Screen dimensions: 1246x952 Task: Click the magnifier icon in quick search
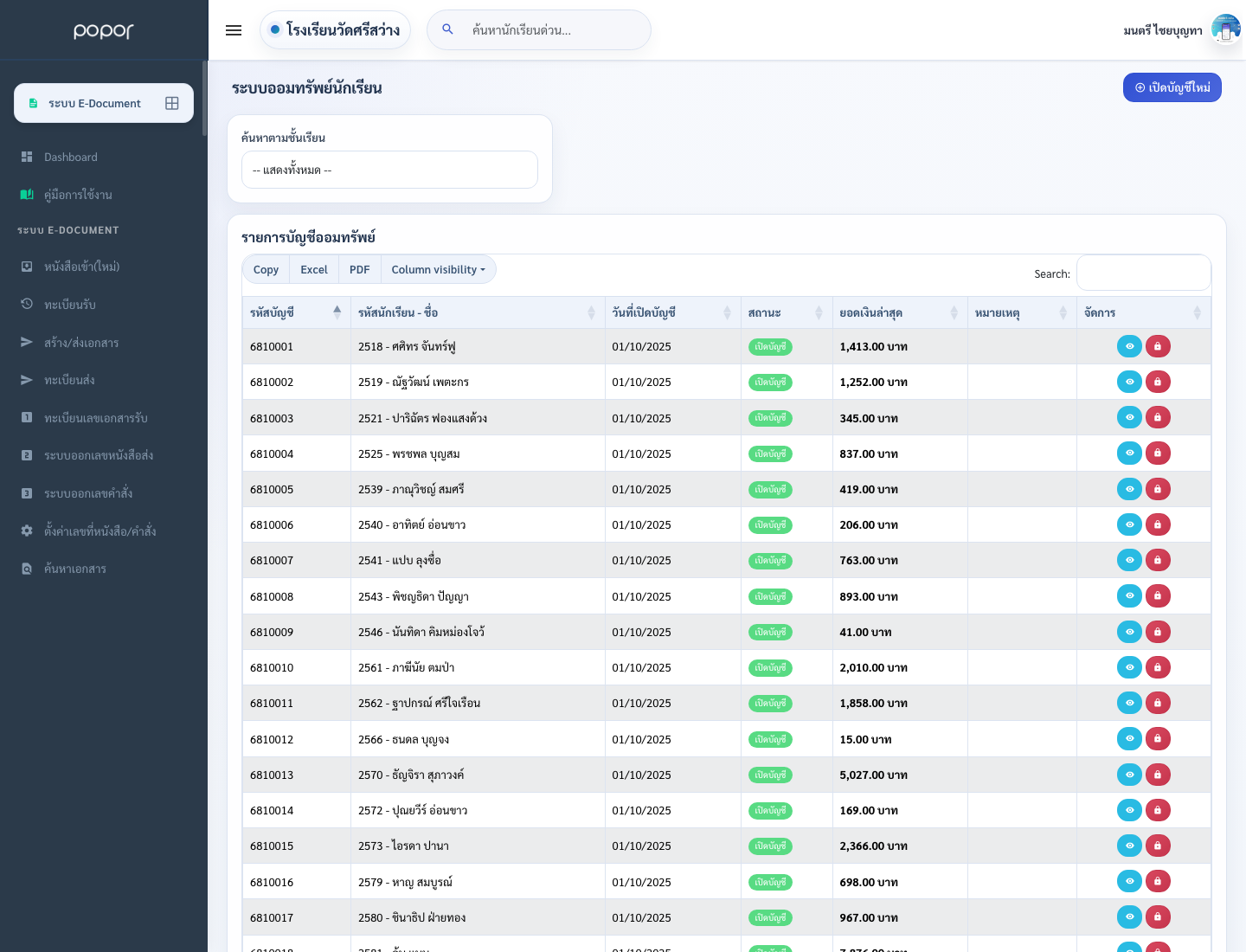coord(447,29)
